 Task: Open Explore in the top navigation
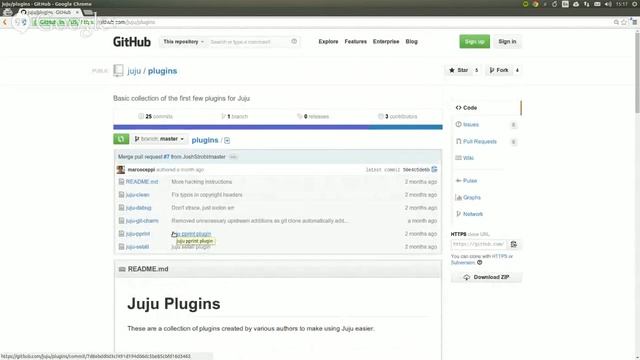click(328, 42)
